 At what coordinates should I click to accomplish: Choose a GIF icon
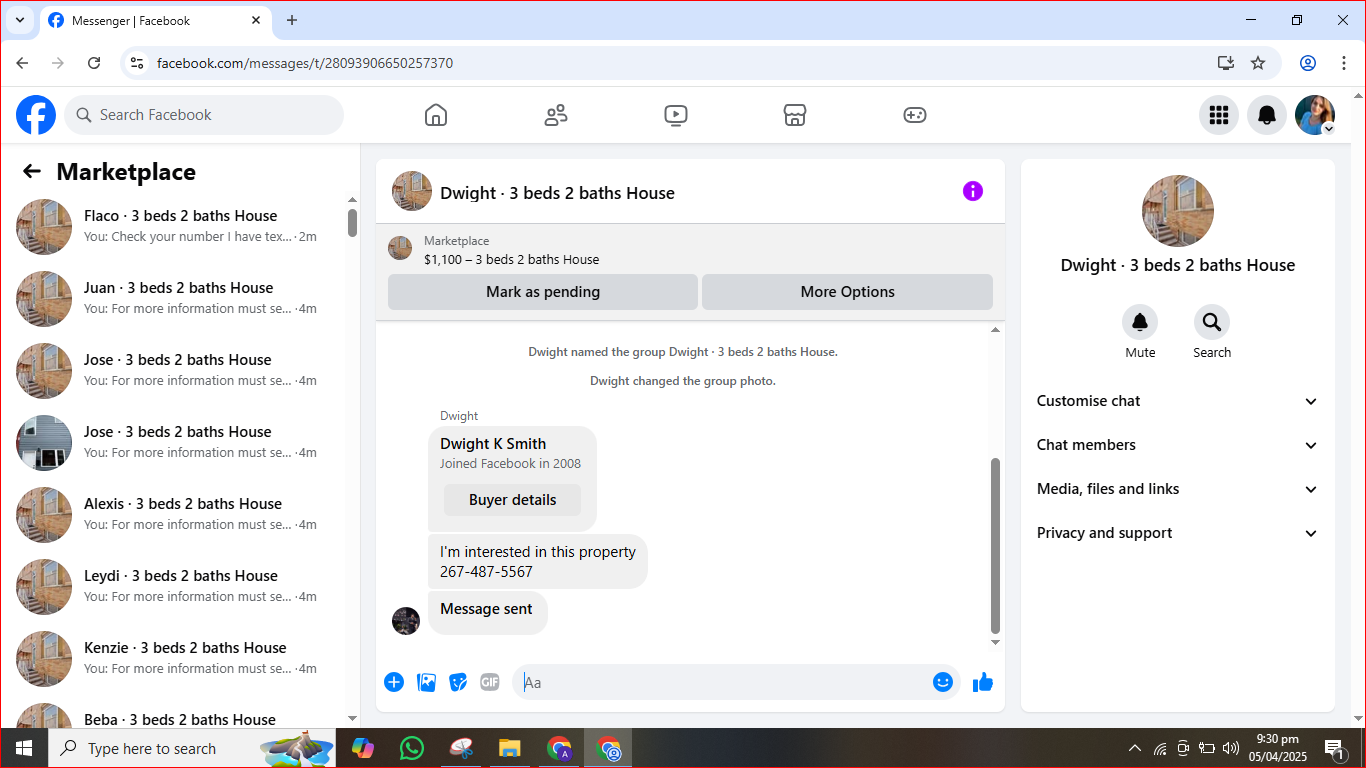point(490,682)
